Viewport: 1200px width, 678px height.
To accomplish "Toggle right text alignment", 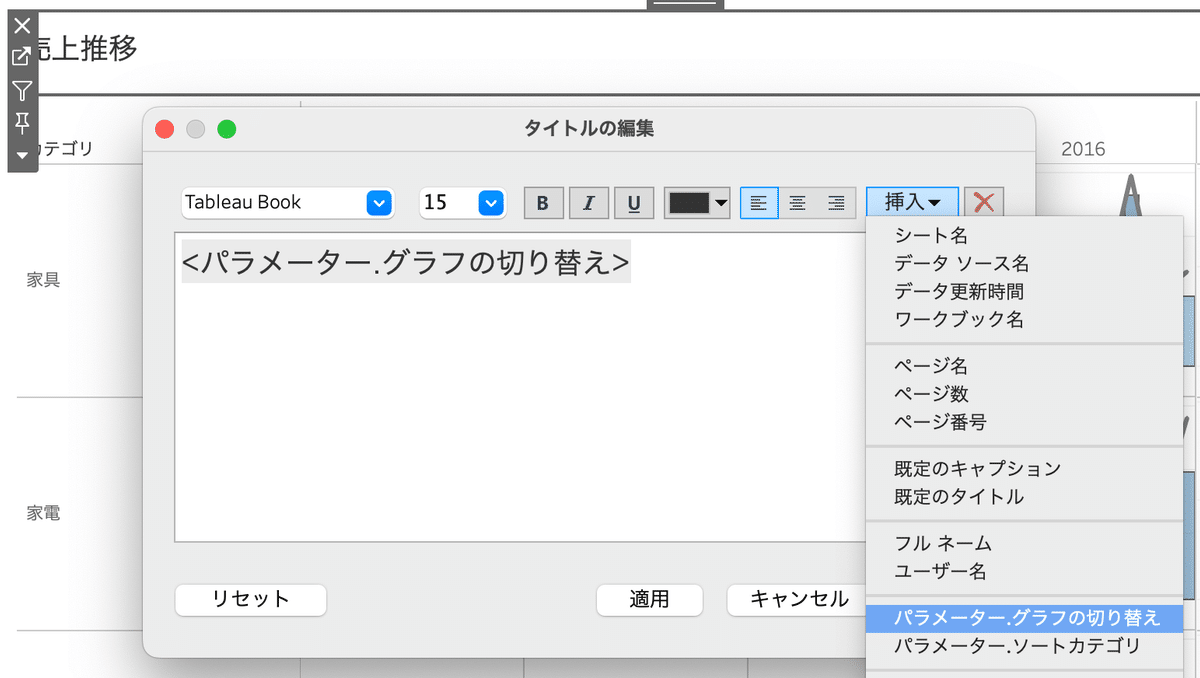I will (835, 202).
